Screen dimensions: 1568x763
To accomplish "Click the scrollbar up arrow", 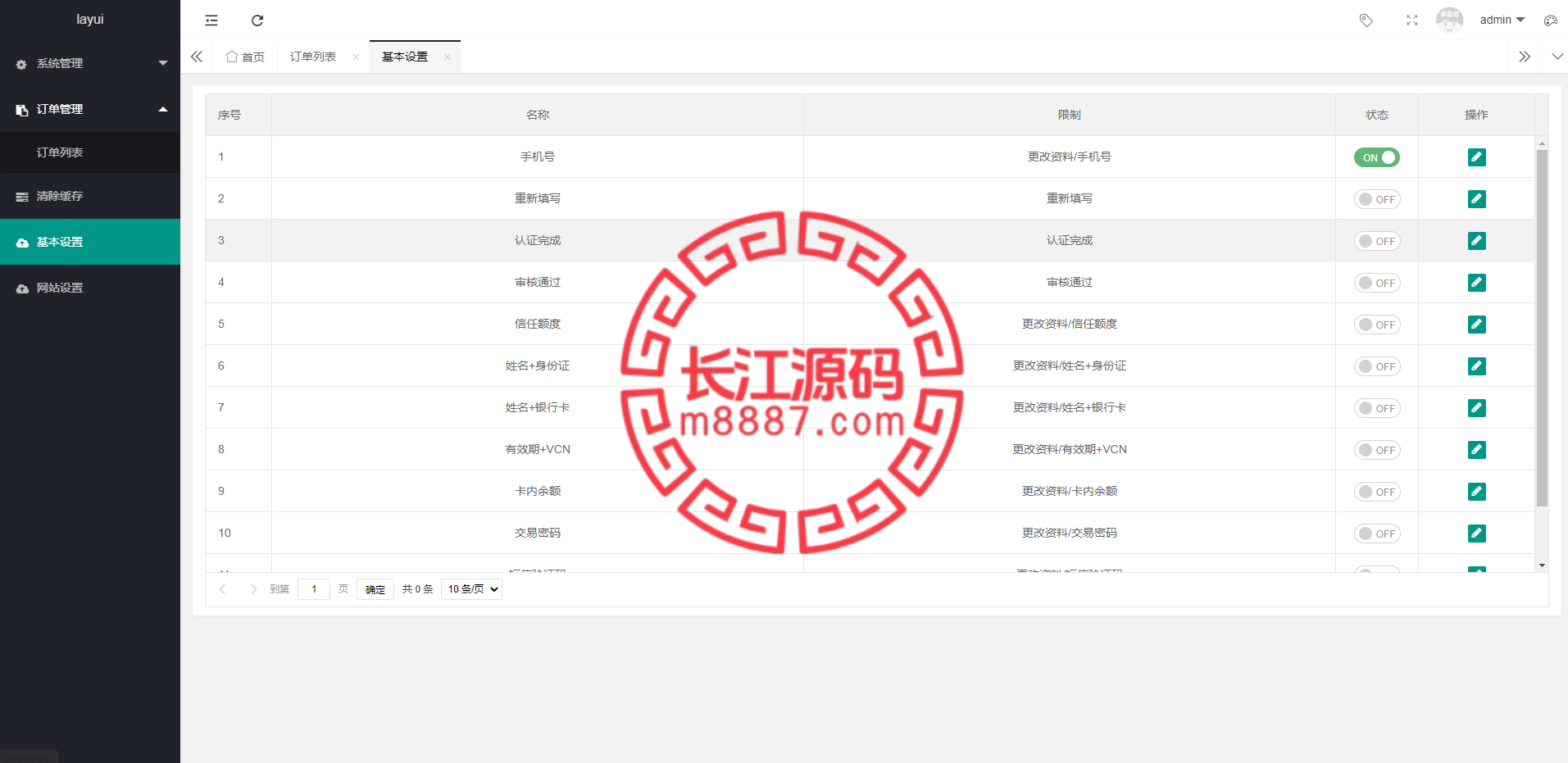I will pyautogui.click(x=1542, y=143).
